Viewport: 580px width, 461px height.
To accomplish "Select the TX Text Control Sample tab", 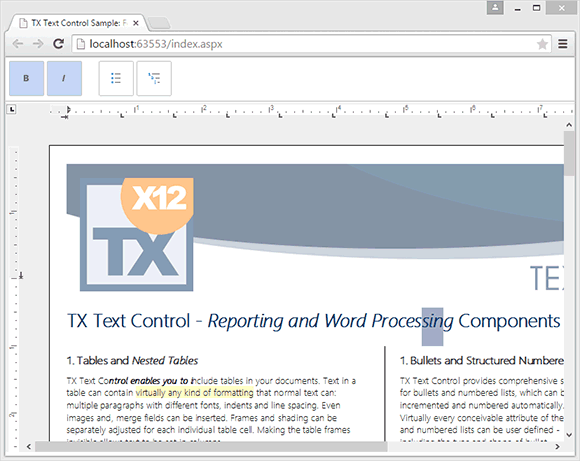I will coord(78,23).
